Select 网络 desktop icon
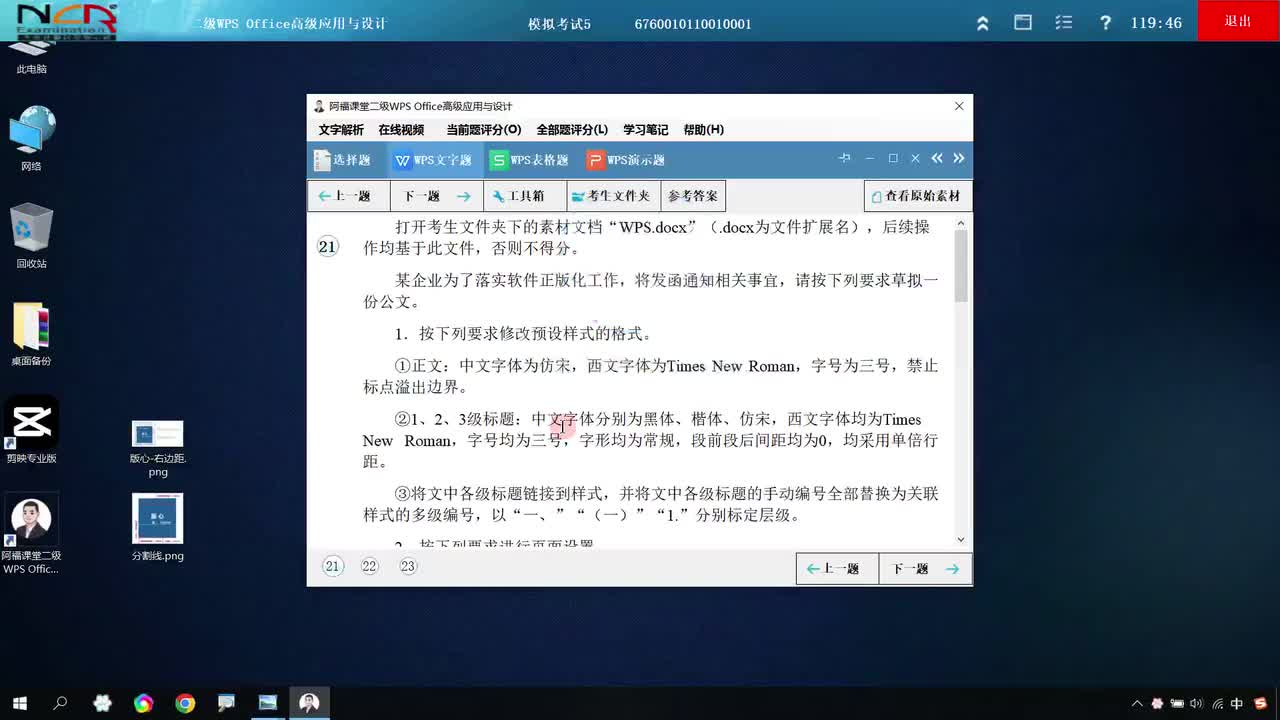Viewport: 1280px width, 720px height. pyautogui.click(x=31, y=138)
